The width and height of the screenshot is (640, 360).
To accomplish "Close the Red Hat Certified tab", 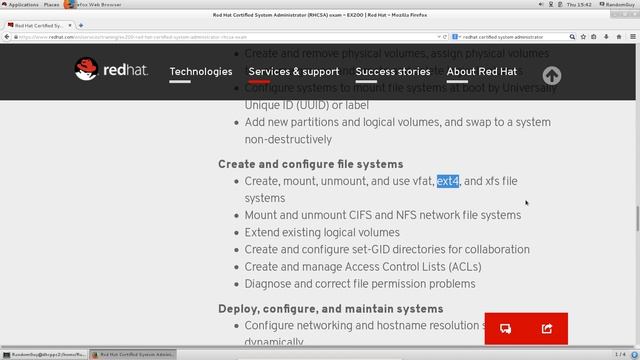I will click(x=70, y=25).
